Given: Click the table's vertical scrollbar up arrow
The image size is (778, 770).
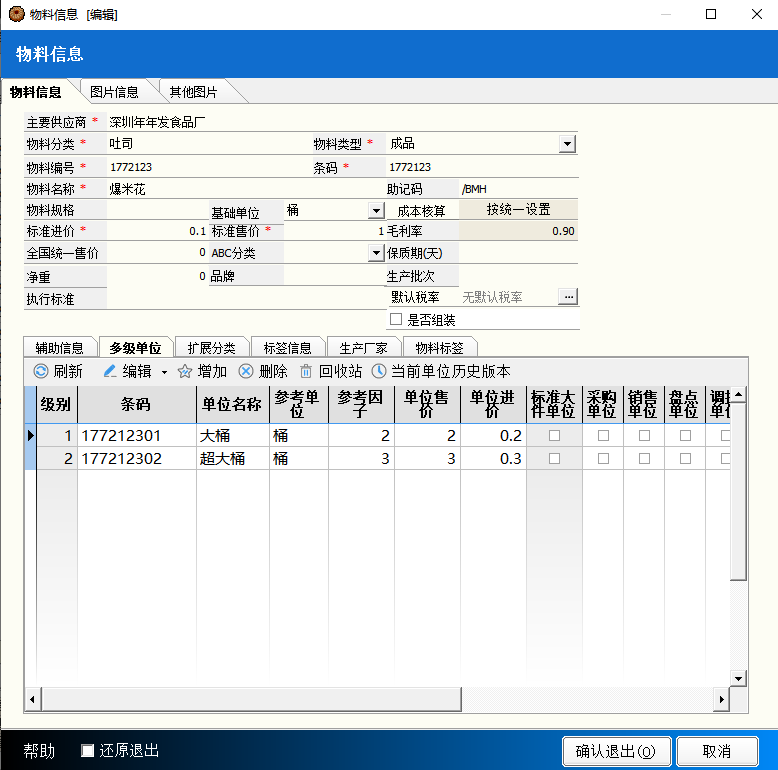Looking at the screenshot, I should point(738,395).
